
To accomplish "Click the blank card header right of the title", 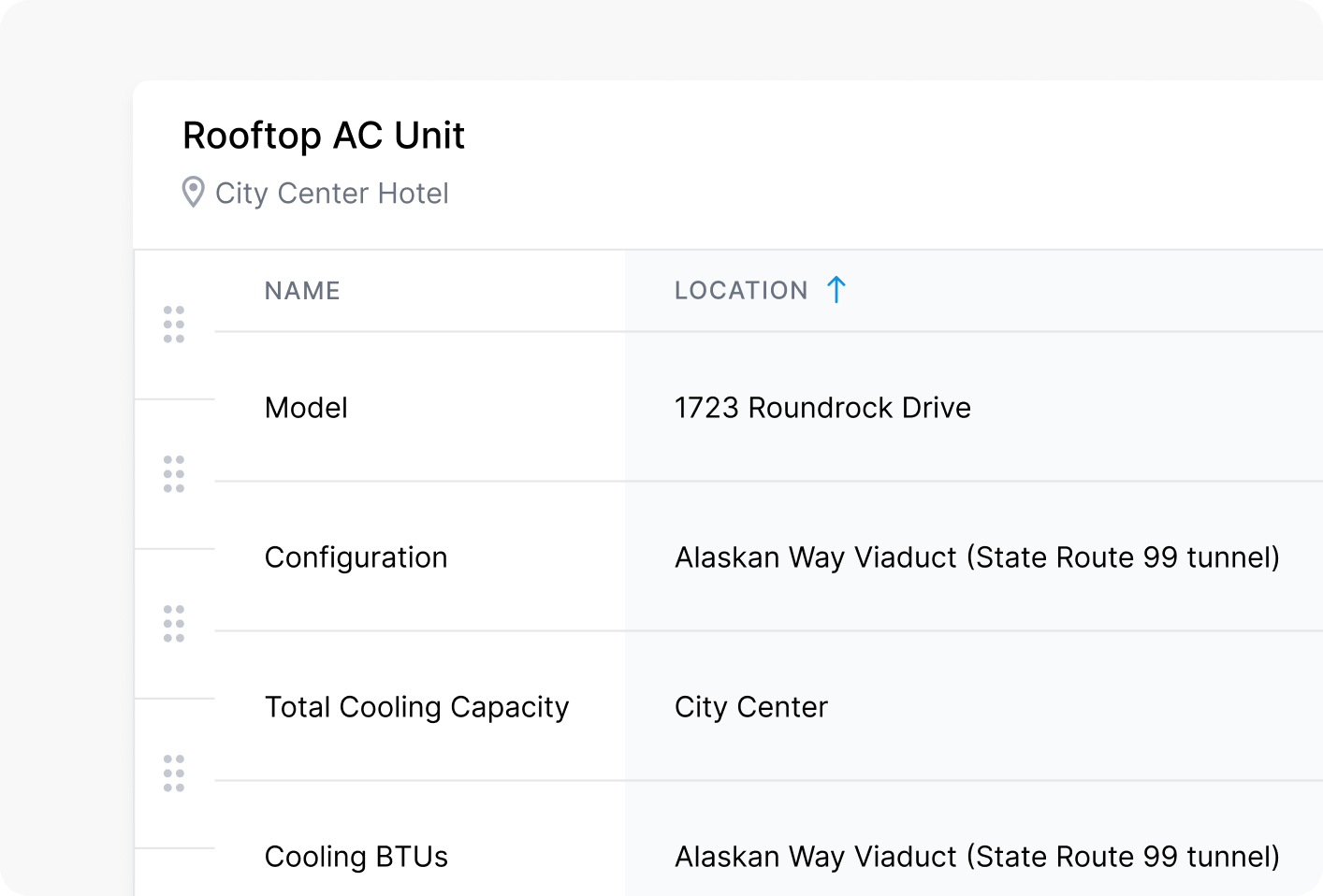I will click(x=889, y=164).
